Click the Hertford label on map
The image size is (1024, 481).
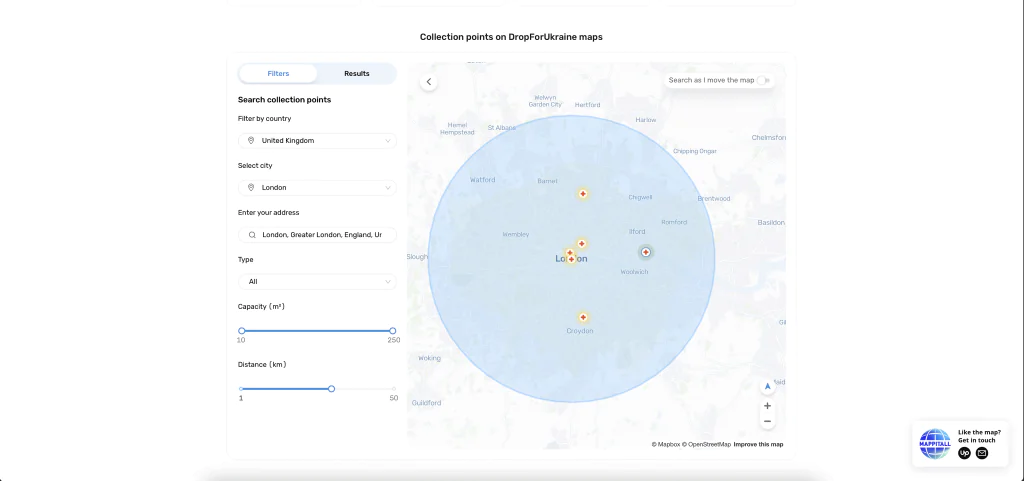(587, 104)
